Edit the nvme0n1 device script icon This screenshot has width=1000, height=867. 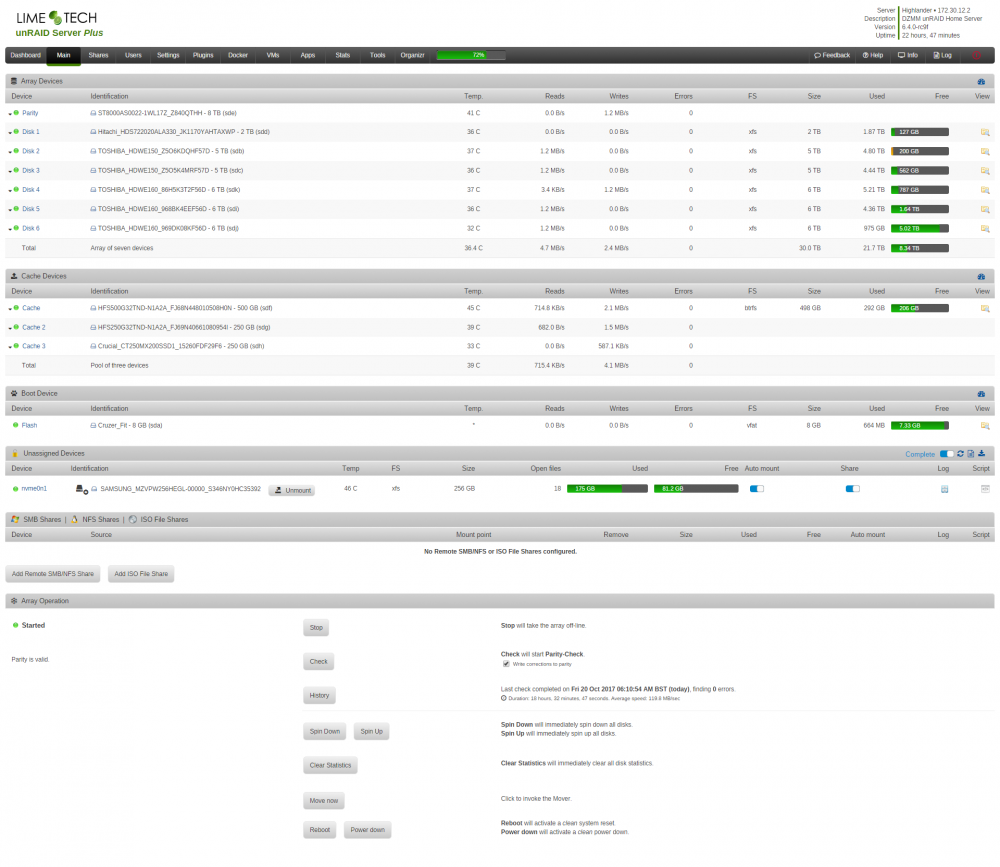985,489
